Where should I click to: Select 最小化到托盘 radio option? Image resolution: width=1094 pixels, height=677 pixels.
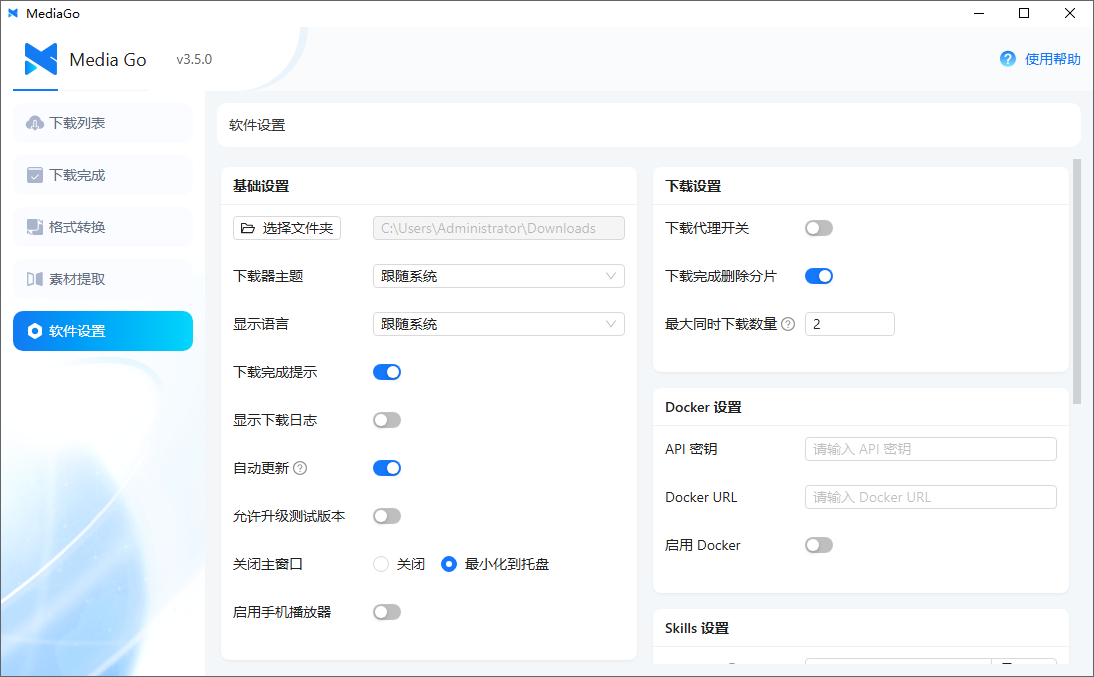[x=449, y=564]
